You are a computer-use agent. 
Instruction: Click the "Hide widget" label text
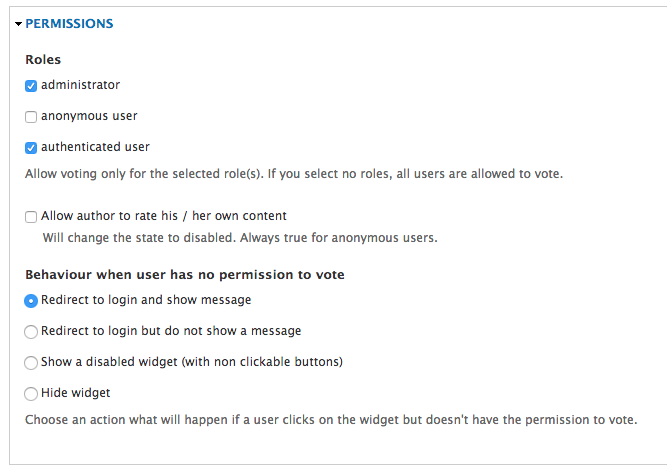[x=76, y=392]
